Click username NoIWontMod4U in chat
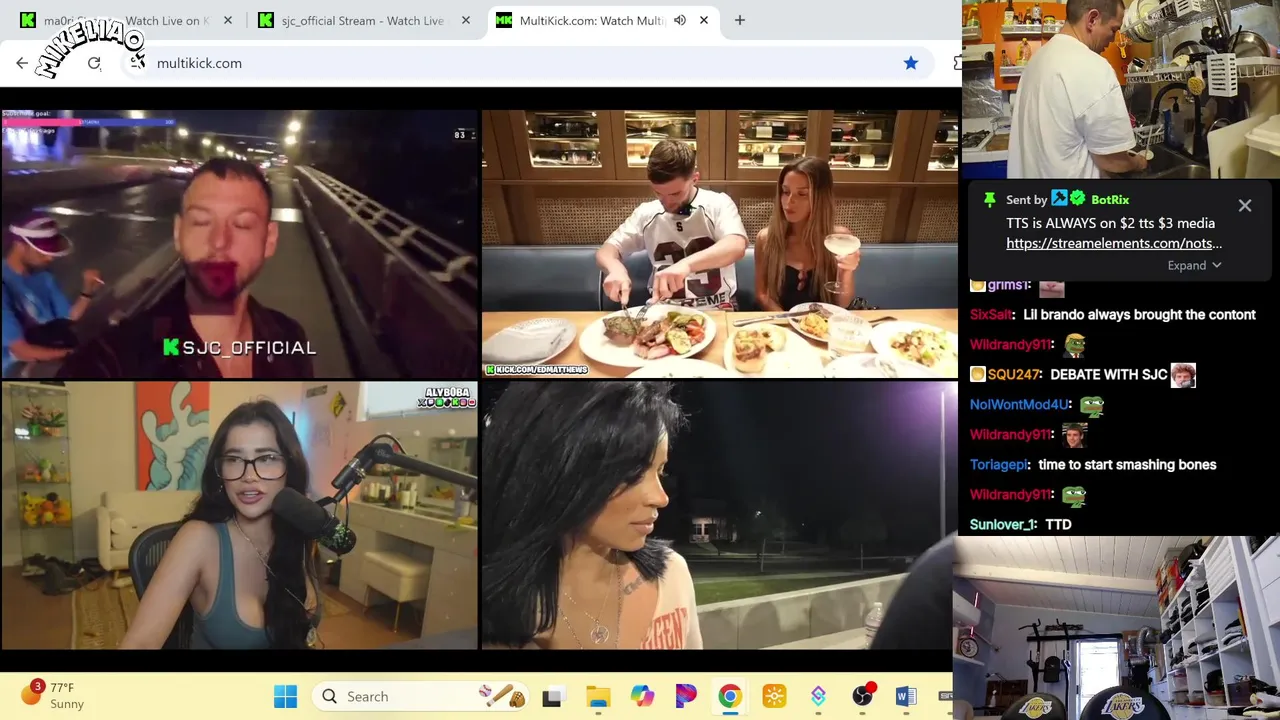The height and width of the screenshot is (720, 1280). coord(1020,404)
